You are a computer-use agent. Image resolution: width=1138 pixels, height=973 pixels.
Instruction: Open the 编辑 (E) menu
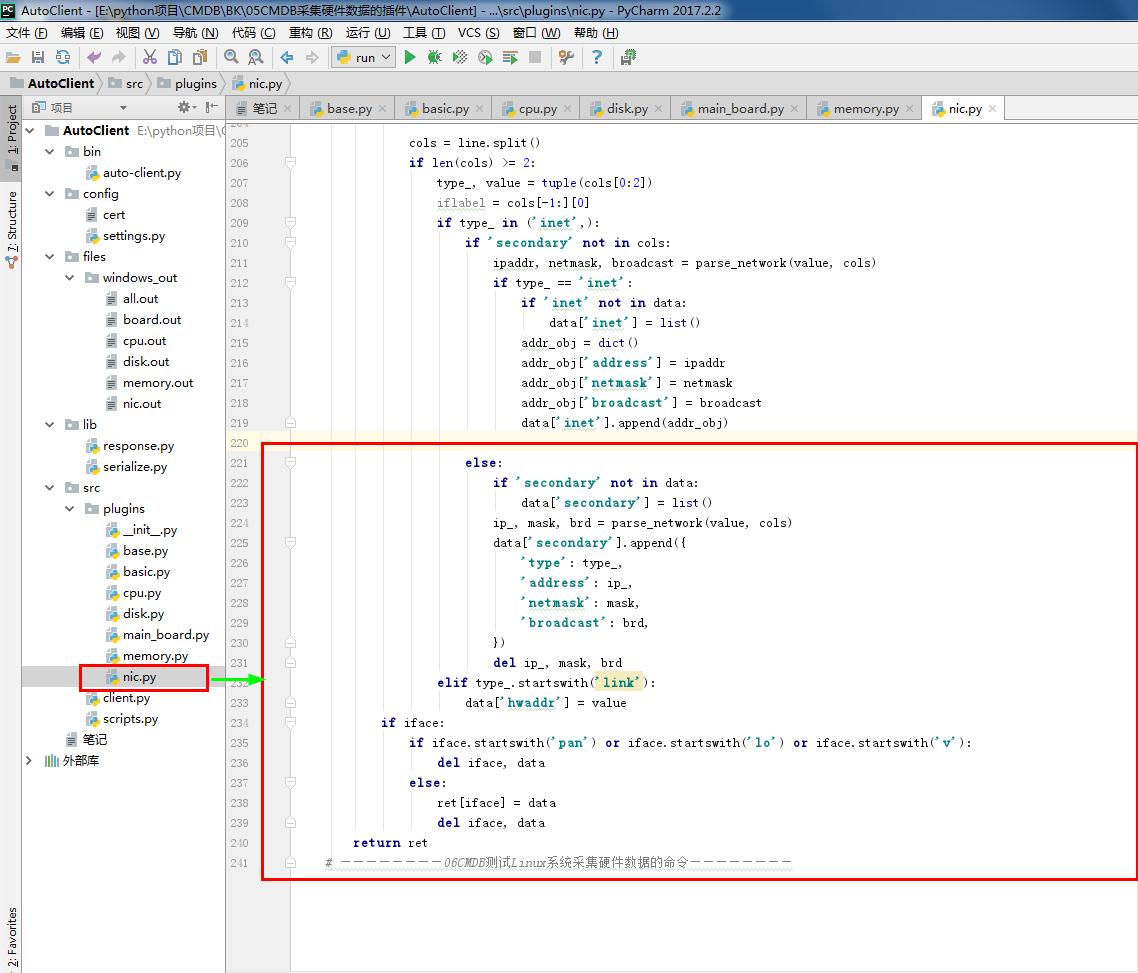(x=82, y=33)
